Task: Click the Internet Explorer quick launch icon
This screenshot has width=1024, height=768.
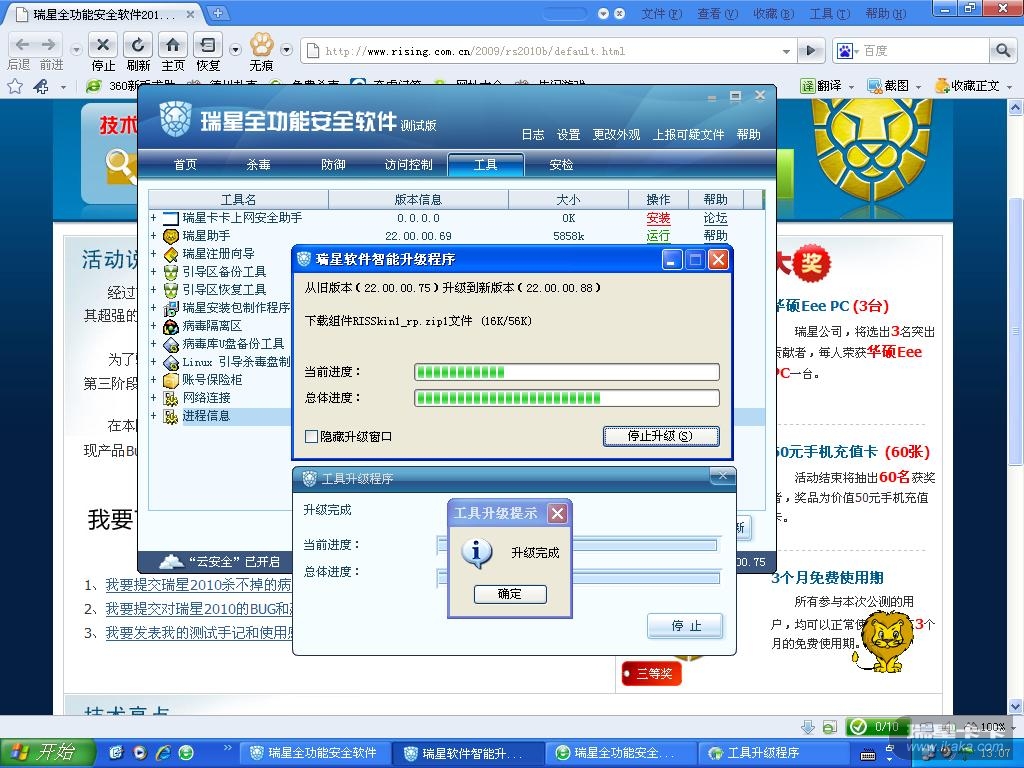Action: coord(163,752)
